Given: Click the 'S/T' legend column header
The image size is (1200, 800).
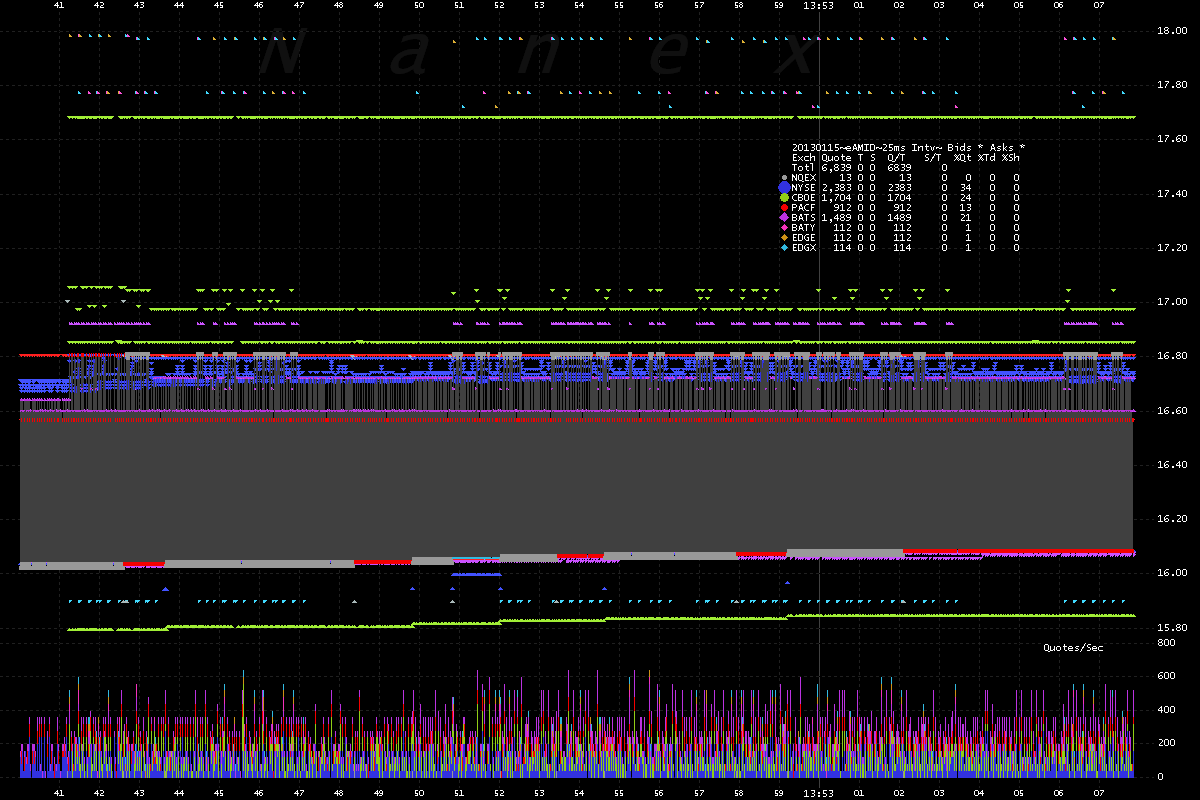Looking at the screenshot, I should click(932, 157).
